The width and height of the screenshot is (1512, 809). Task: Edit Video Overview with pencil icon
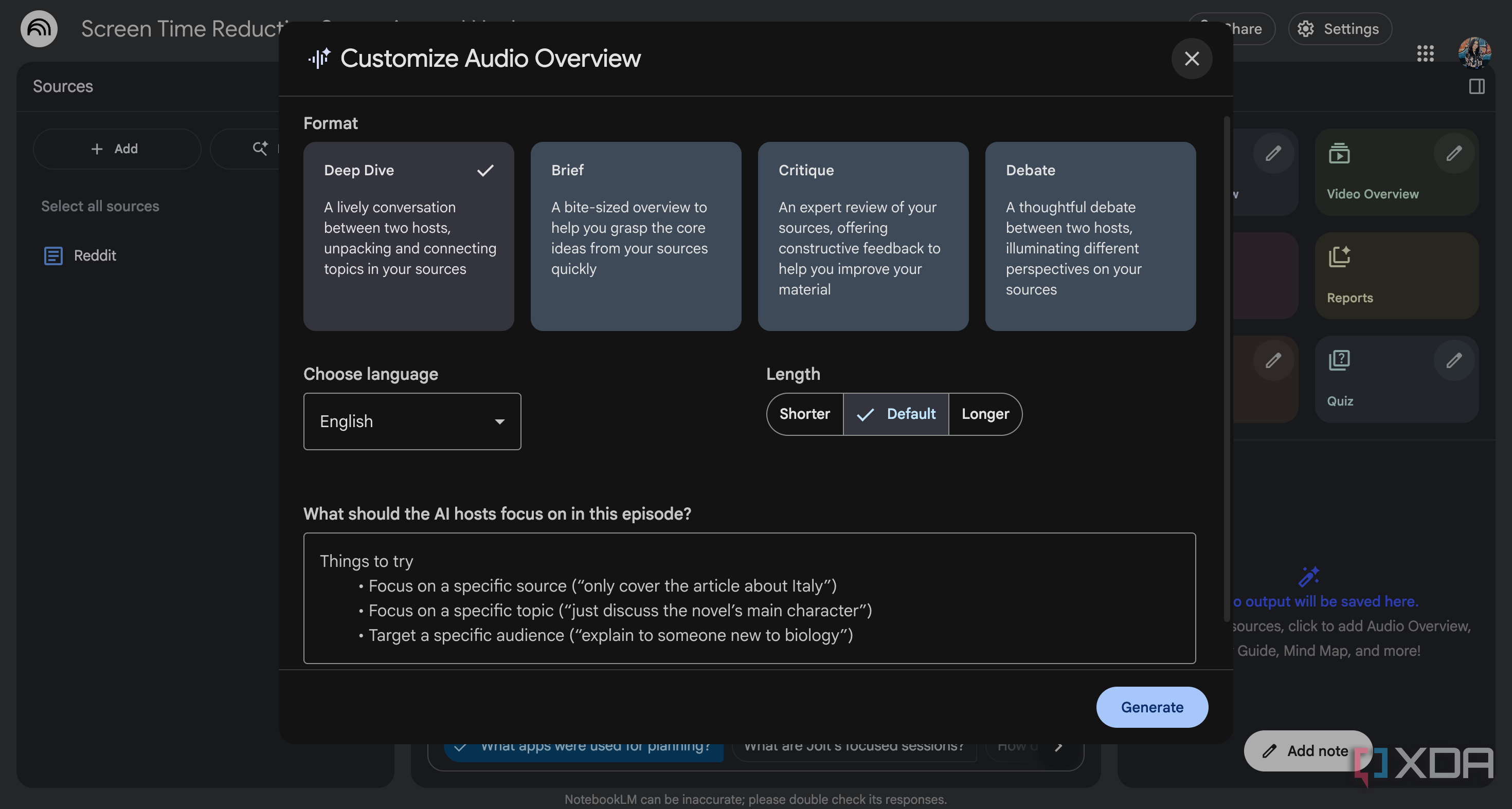[1454, 154]
